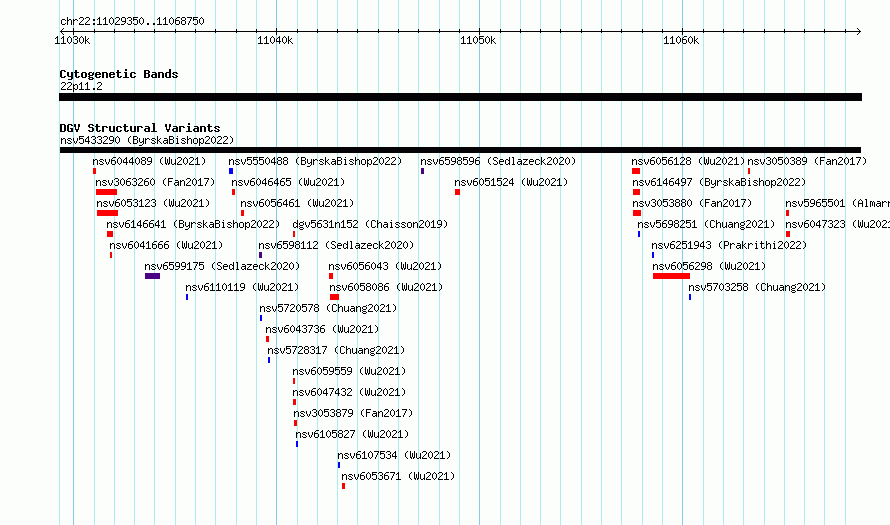Select nsv6058086 (Wu2021) label
Viewport: 890px width, 525px height.
click(386, 287)
